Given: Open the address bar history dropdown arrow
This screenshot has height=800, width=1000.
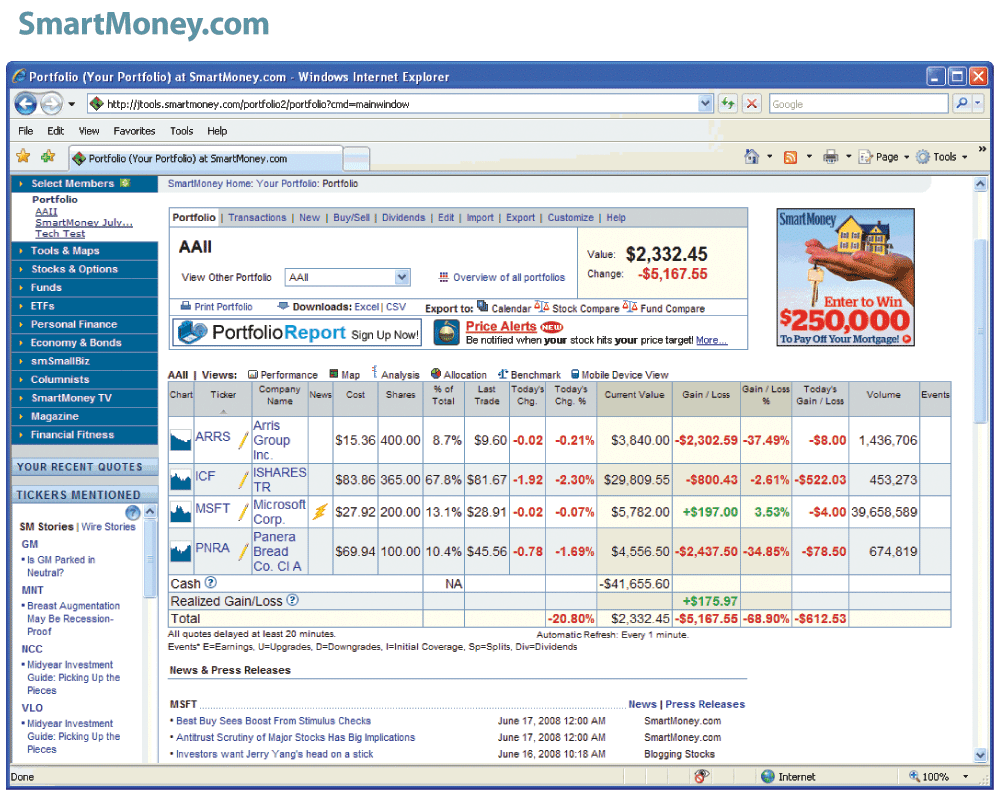Looking at the screenshot, I should point(705,104).
